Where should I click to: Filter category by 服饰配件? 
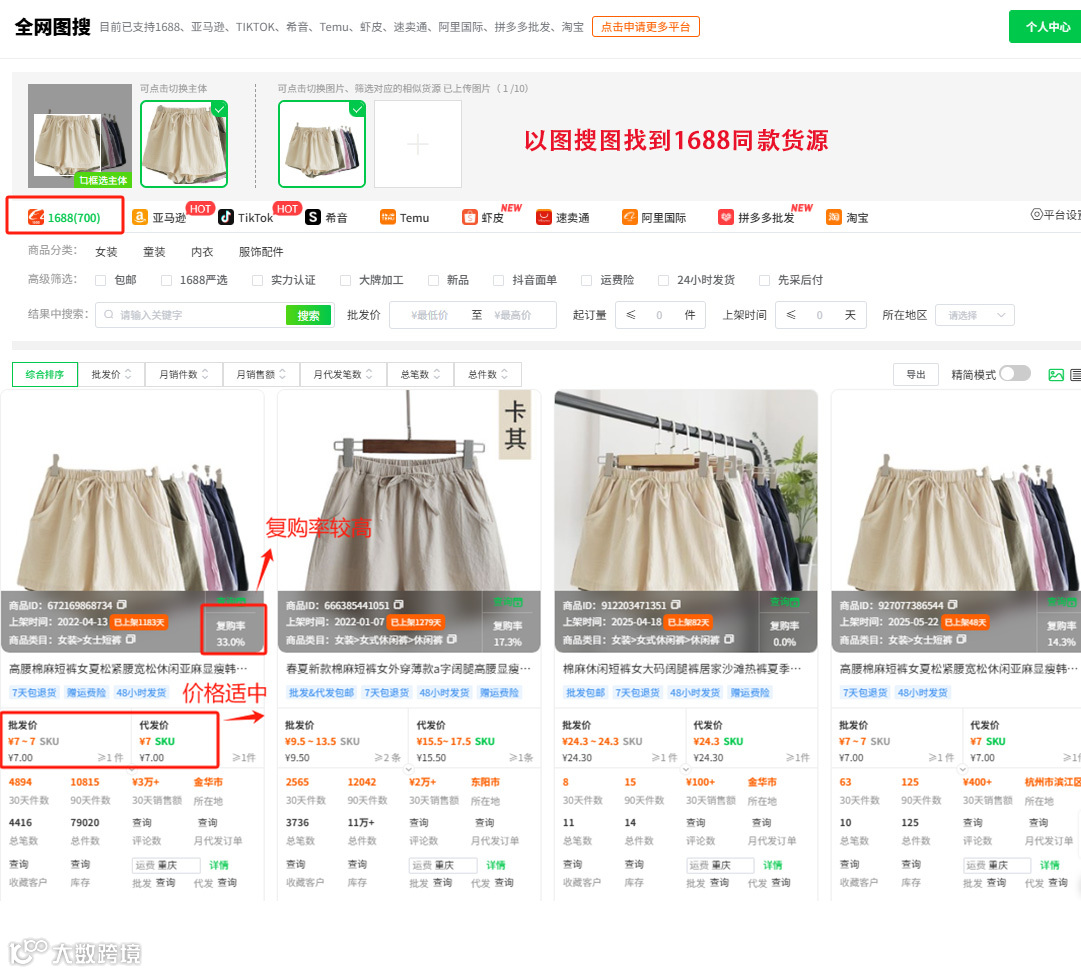click(x=261, y=252)
